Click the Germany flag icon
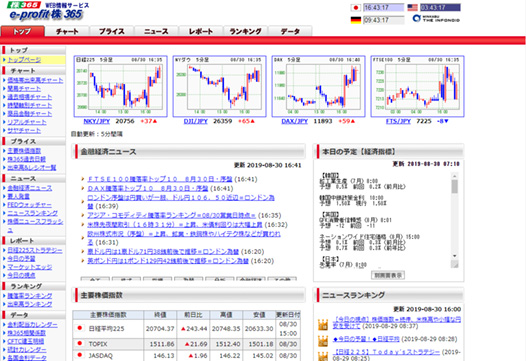526x361 pixels. click(x=356, y=20)
